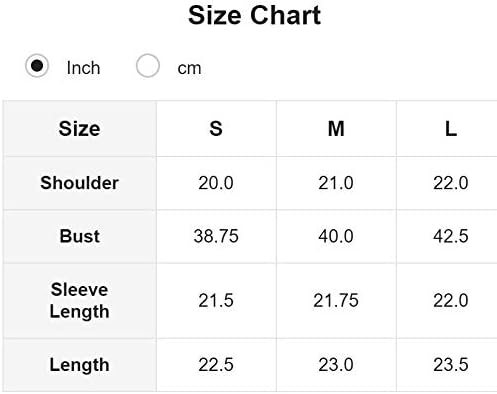Click the Size Chart heading
The image size is (497, 394).
254,15
